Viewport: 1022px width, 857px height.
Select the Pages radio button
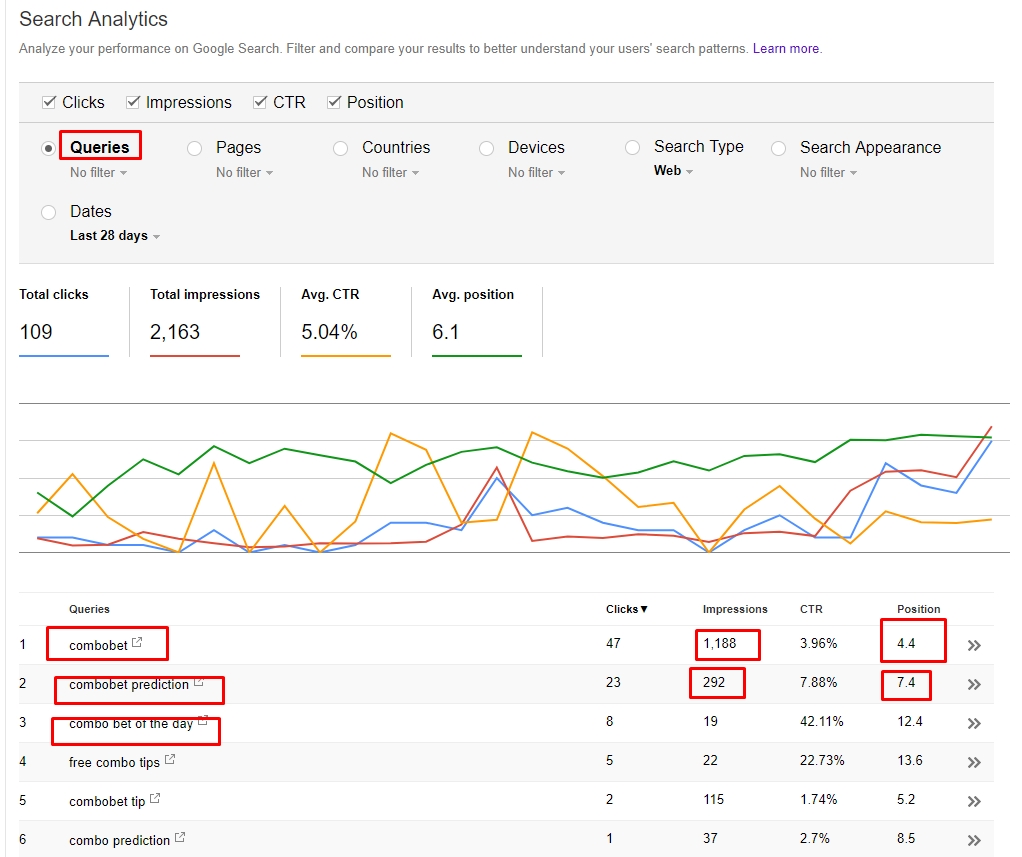(x=195, y=148)
